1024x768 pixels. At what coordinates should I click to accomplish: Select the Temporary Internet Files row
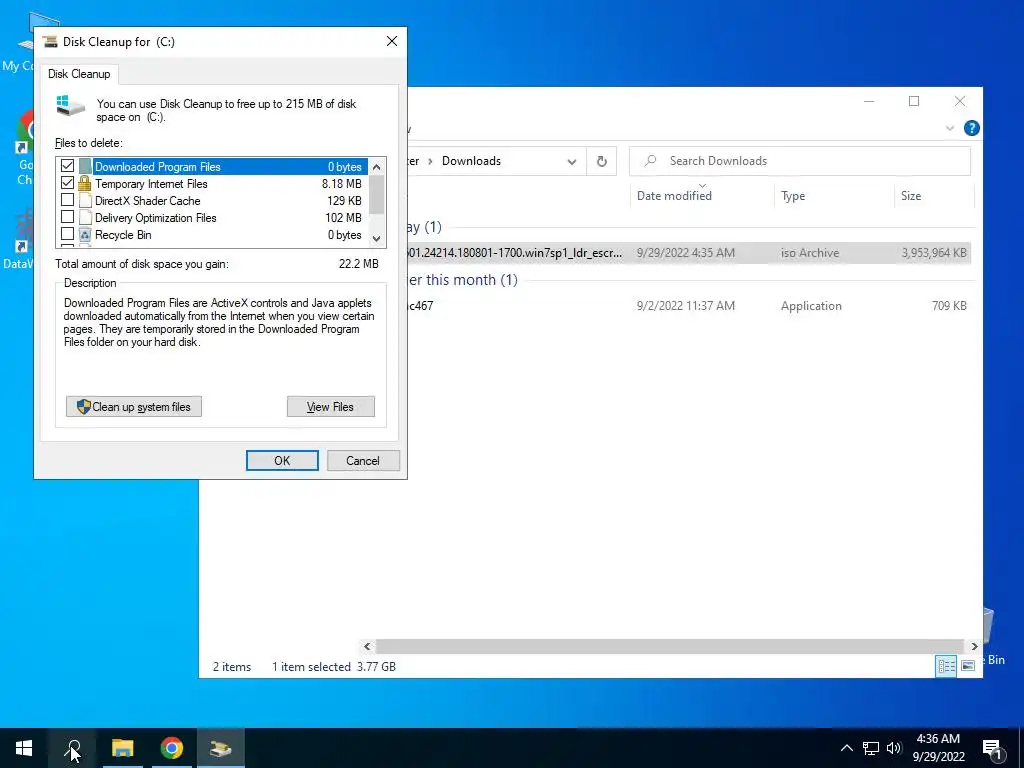click(x=212, y=184)
